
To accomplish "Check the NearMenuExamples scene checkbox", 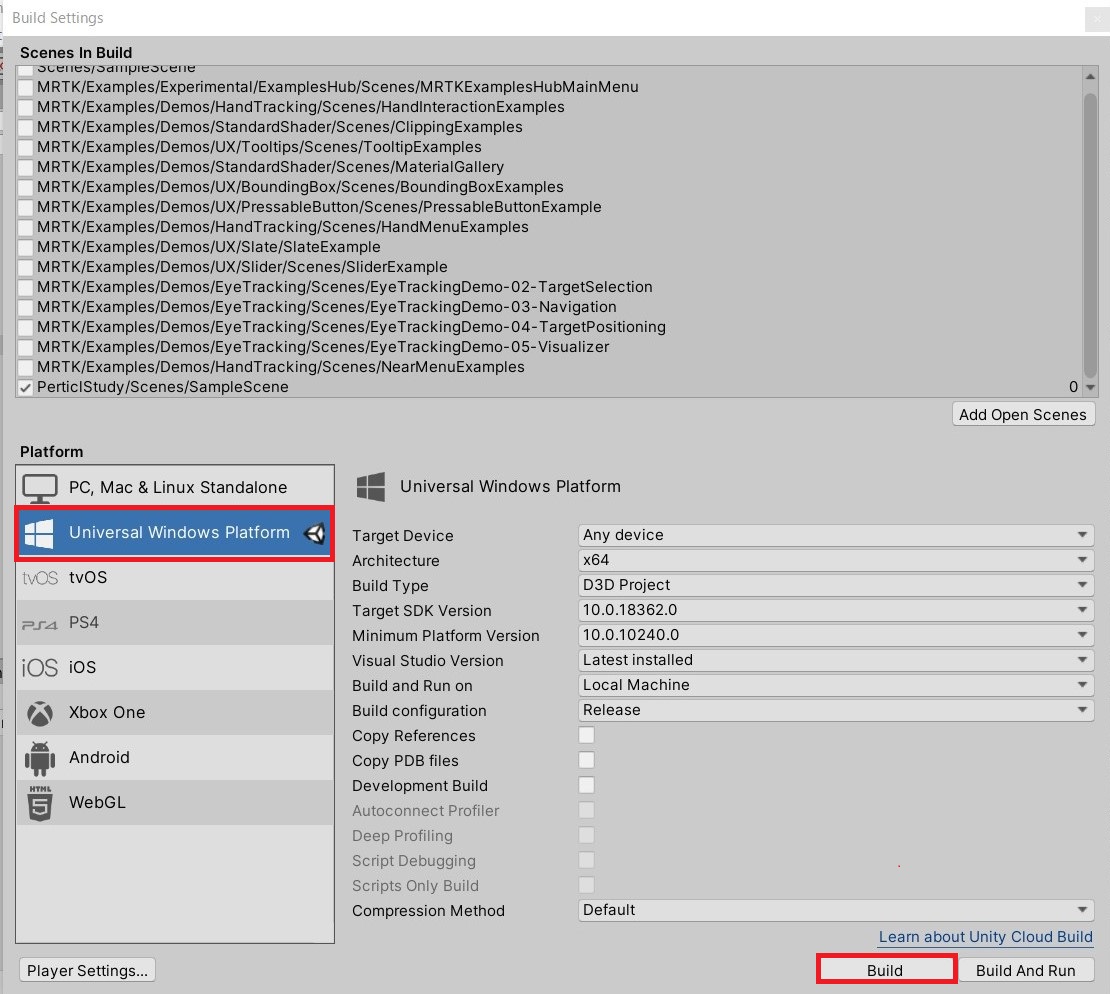I will pyautogui.click(x=26, y=367).
